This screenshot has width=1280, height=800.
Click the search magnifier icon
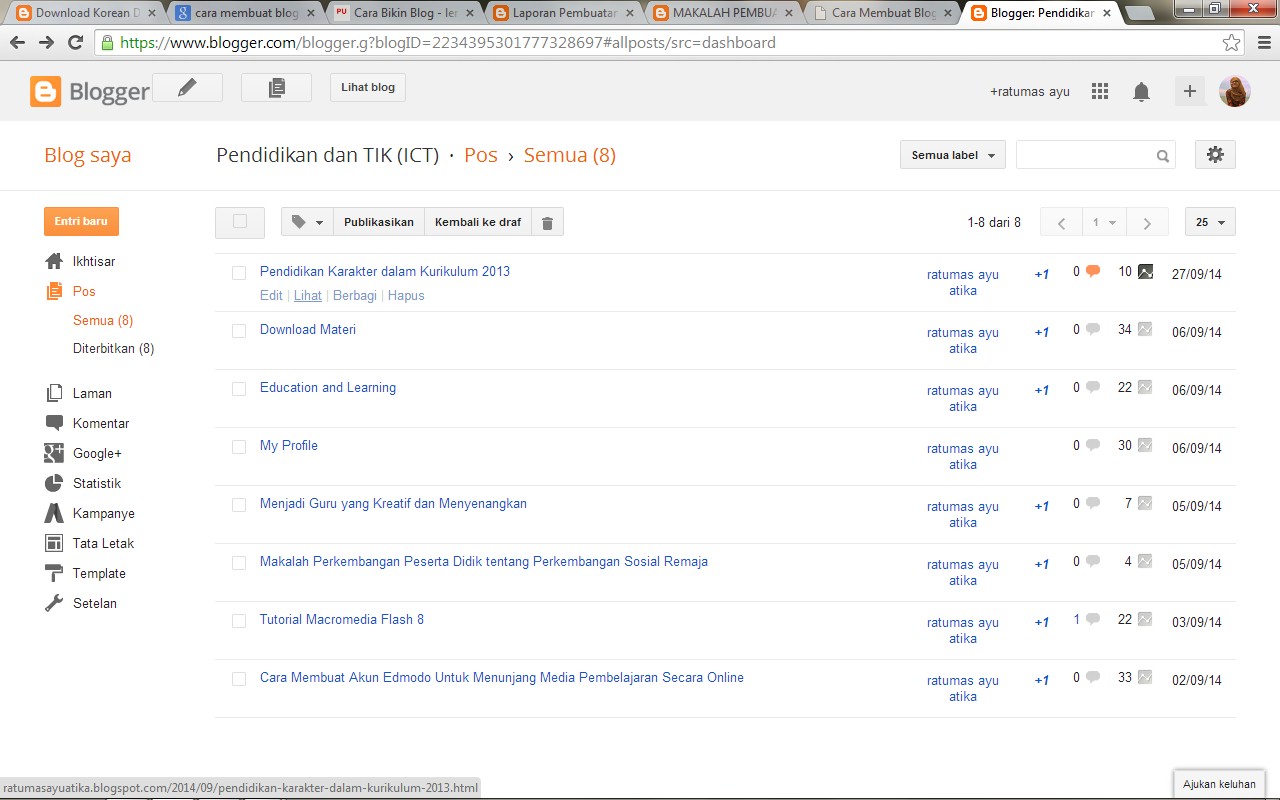1163,156
